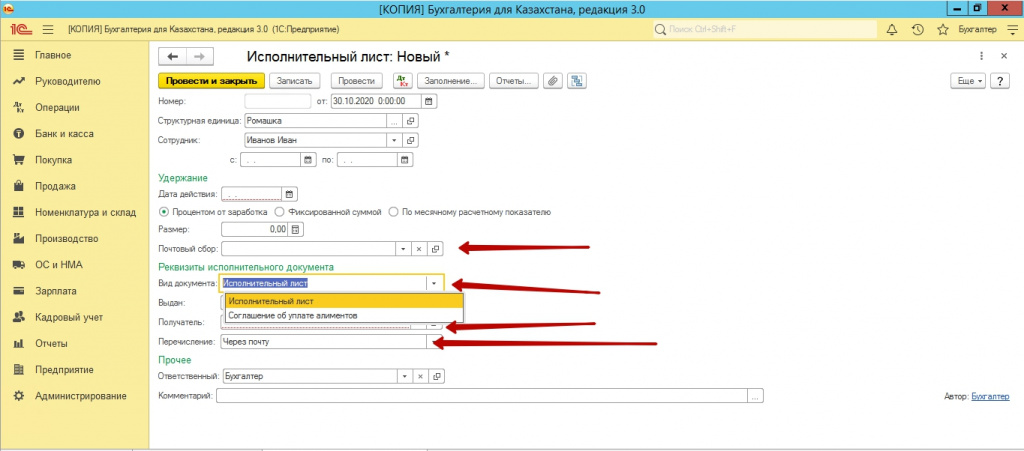Open Банк и касса section

pyautogui.click(x=64, y=133)
